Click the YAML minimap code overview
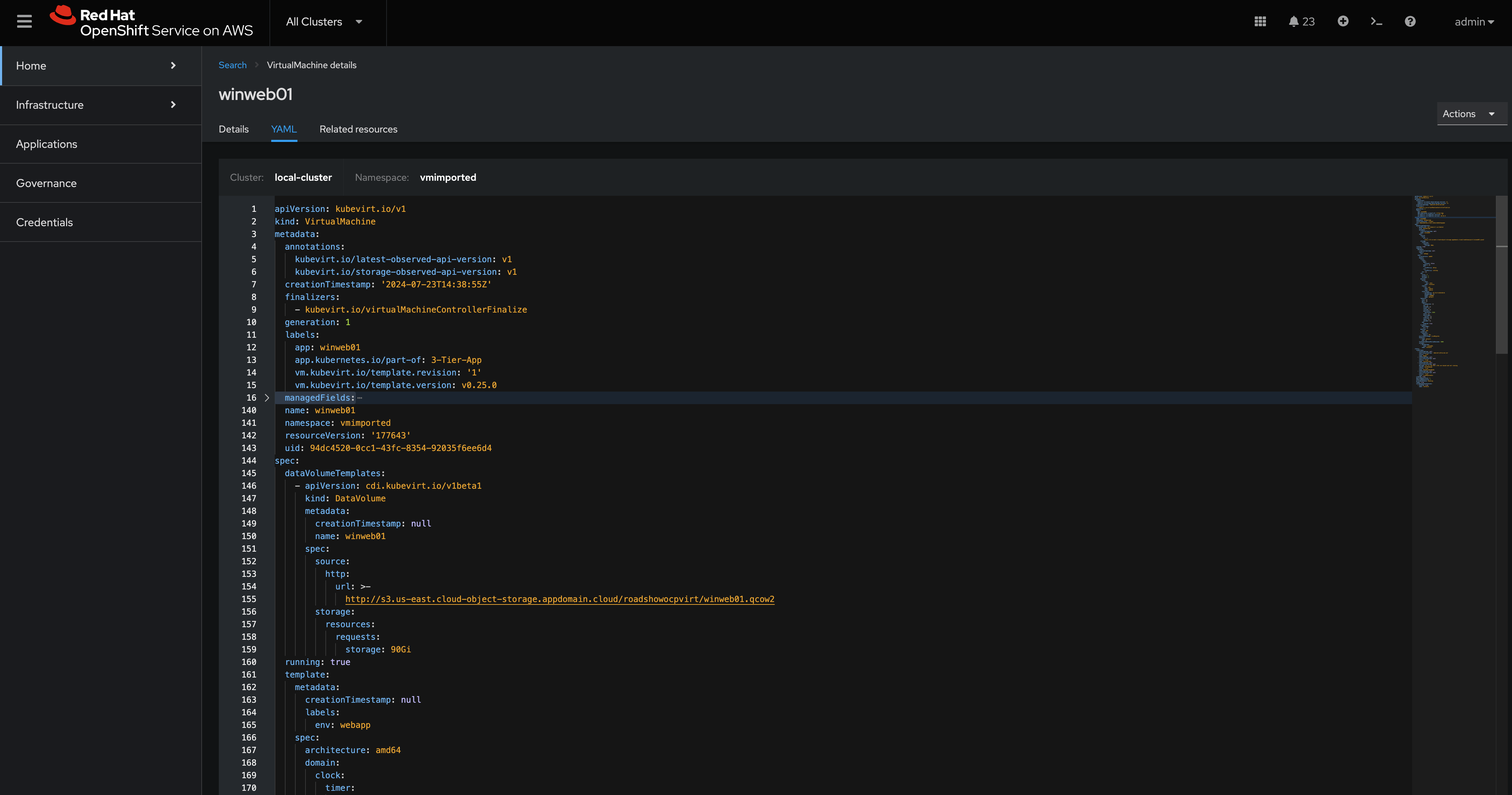 tap(1453, 291)
